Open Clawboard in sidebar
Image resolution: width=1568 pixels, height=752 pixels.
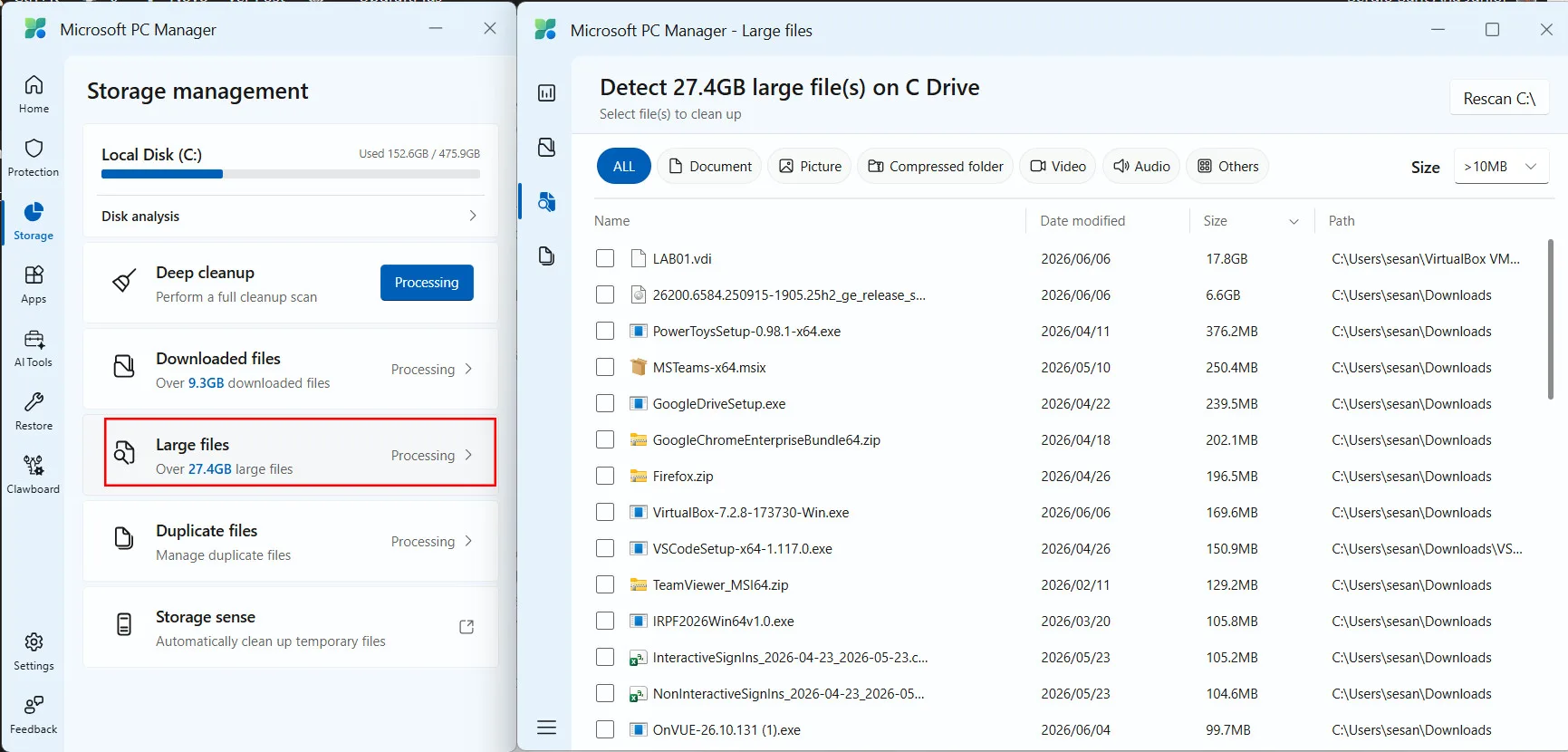click(x=34, y=475)
